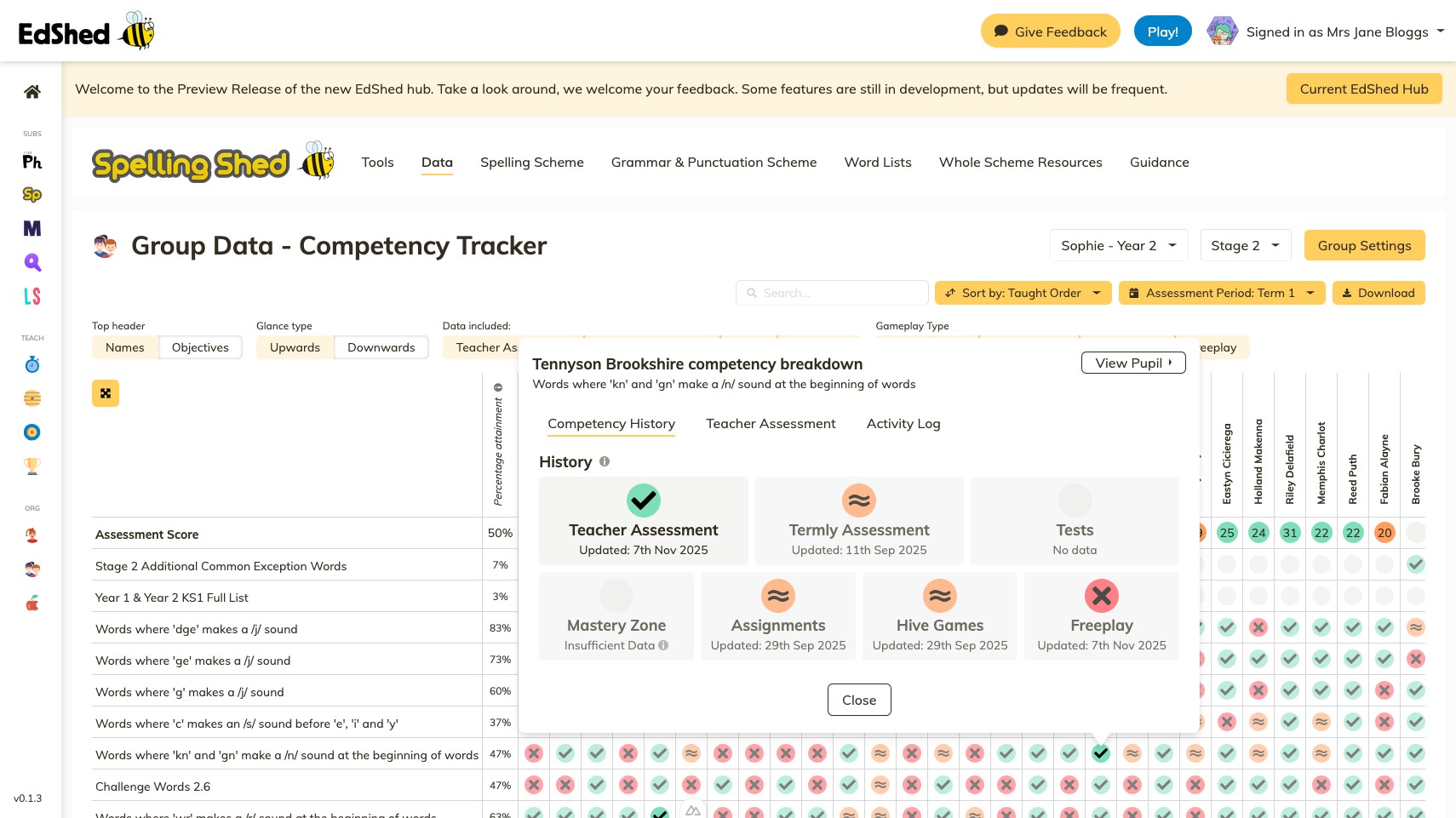
Task: Expand the Sophie - Year 2 group dropdown
Action: [x=1119, y=245]
